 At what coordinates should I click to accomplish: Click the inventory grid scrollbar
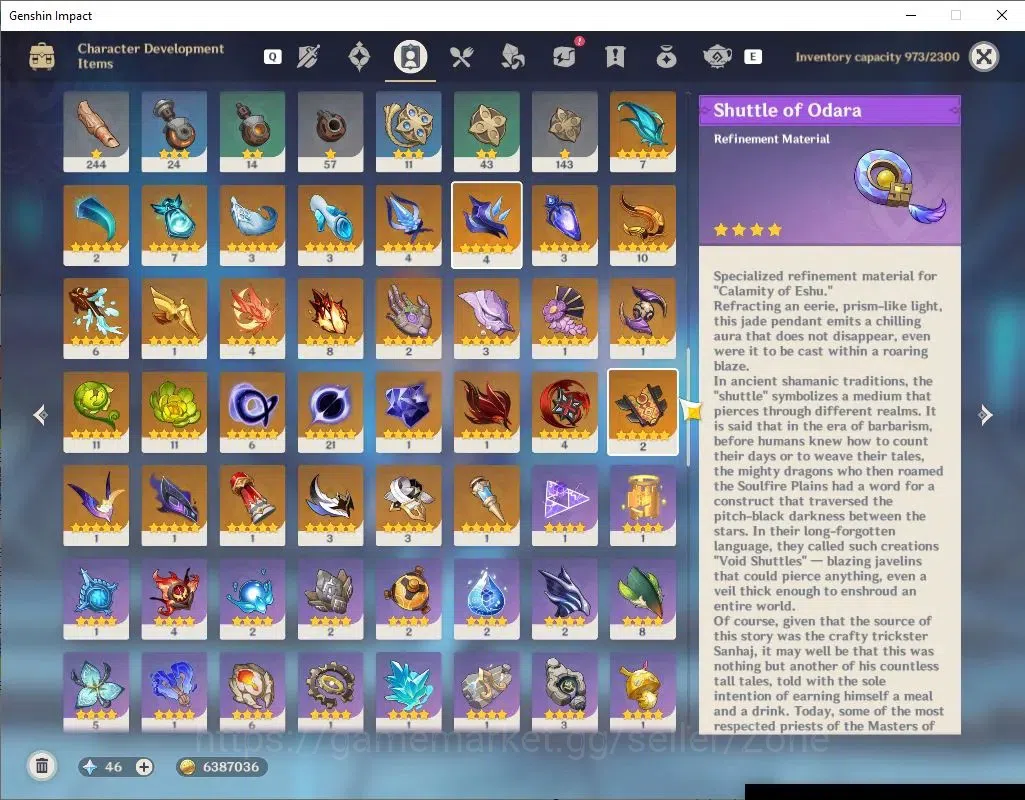688,407
